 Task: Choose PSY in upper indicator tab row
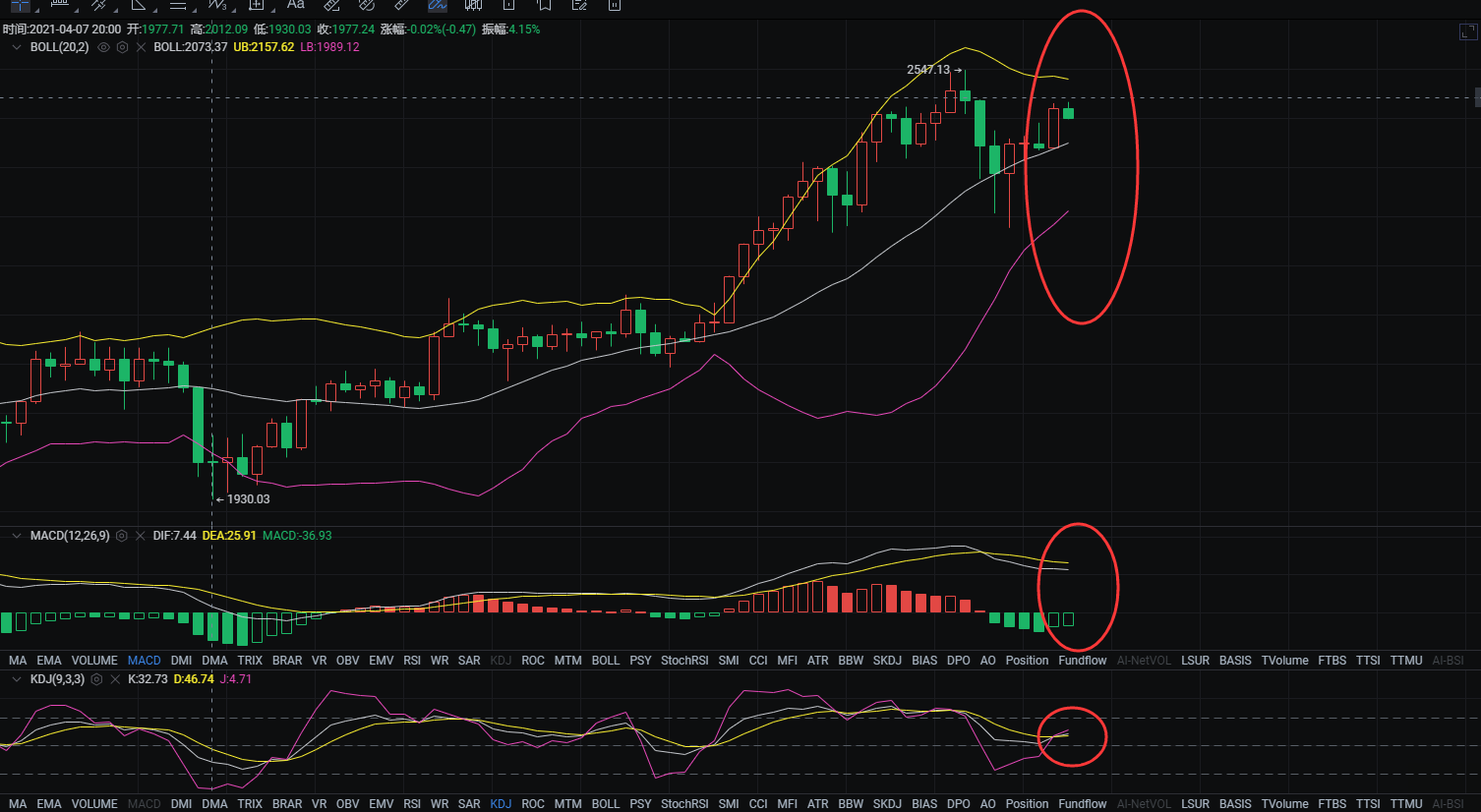pyautogui.click(x=640, y=661)
